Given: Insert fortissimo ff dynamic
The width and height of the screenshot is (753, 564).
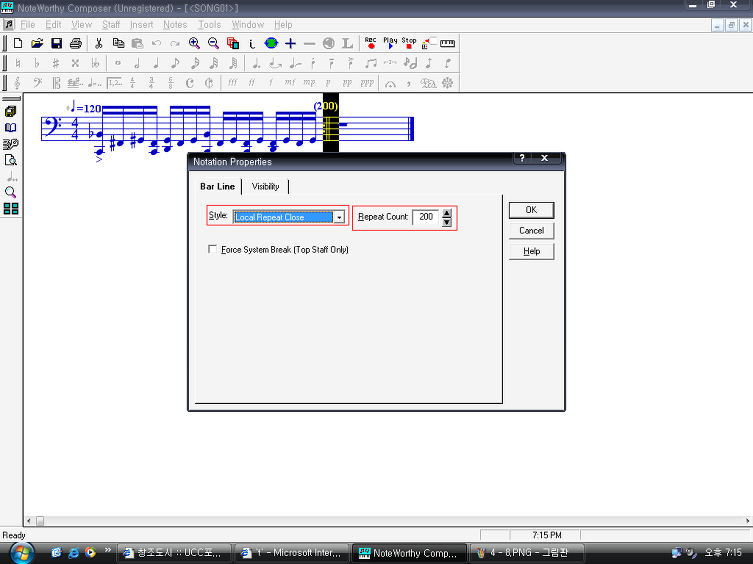Looking at the screenshot, I should [x=252, y=83].
